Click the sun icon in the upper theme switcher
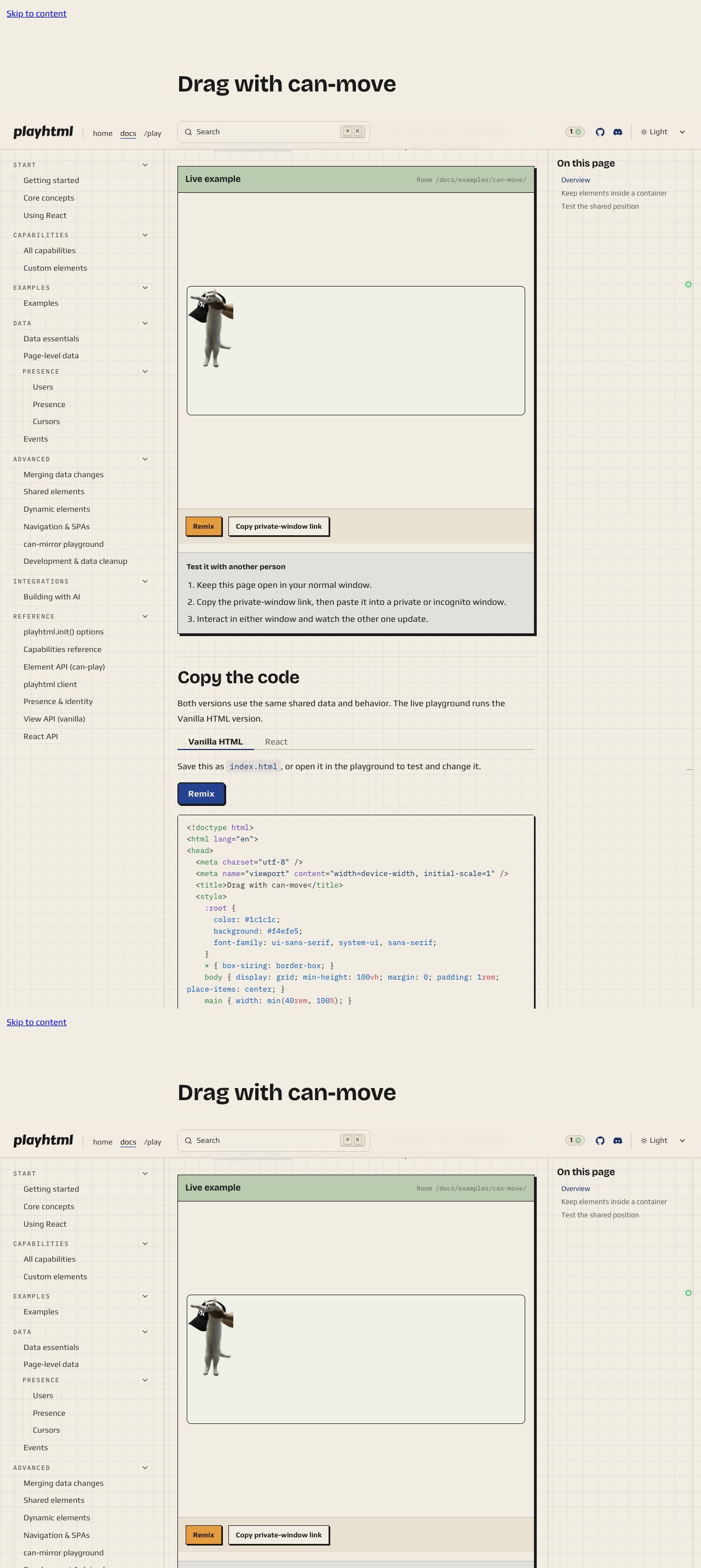Image resolution: width=701 pixels, height=1568 pixels. pyautogui.click(x=644, y=132)
